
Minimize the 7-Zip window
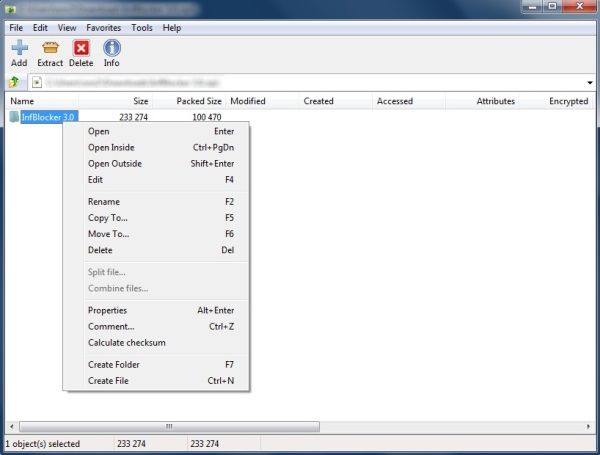pyautogui.click(x=532, y=7)
